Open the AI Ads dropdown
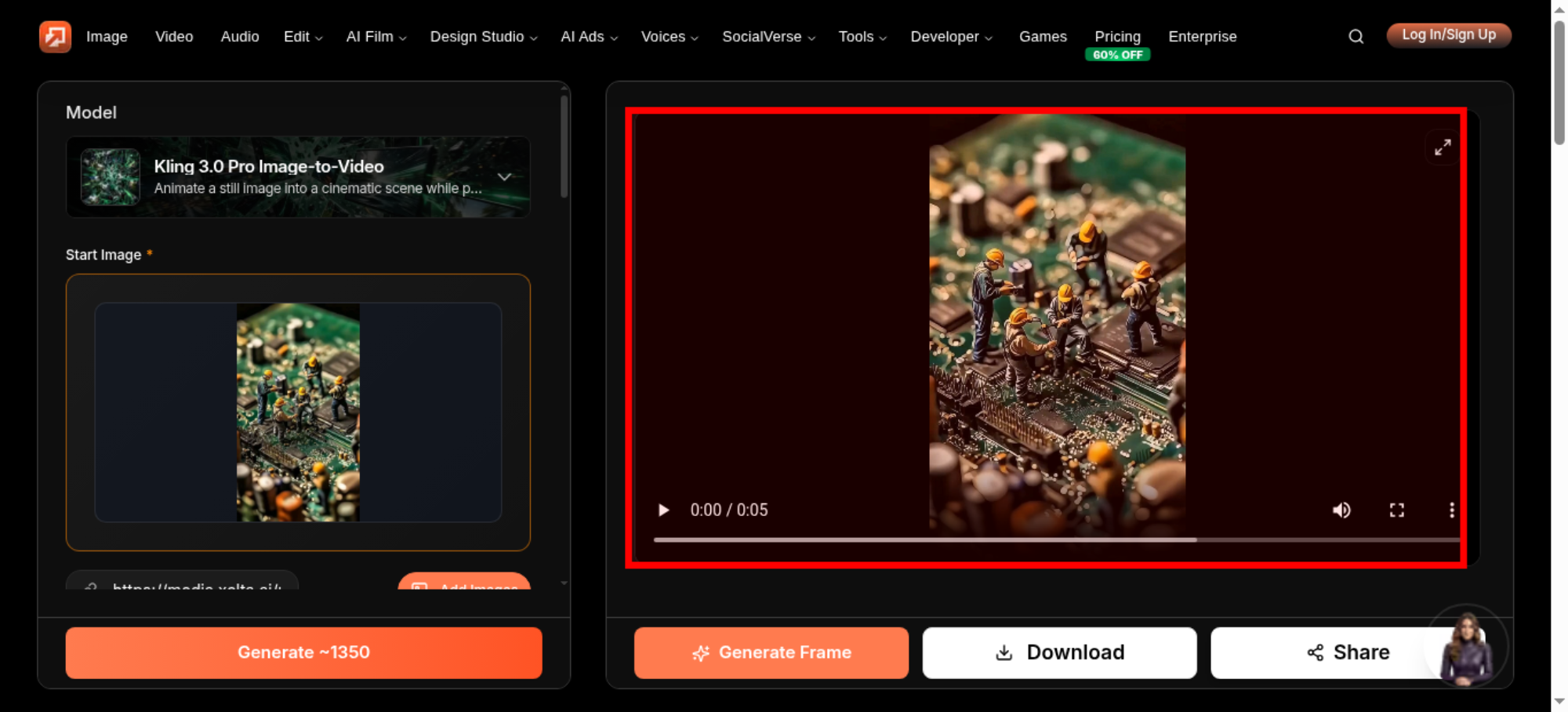 (x=589, y=37)
